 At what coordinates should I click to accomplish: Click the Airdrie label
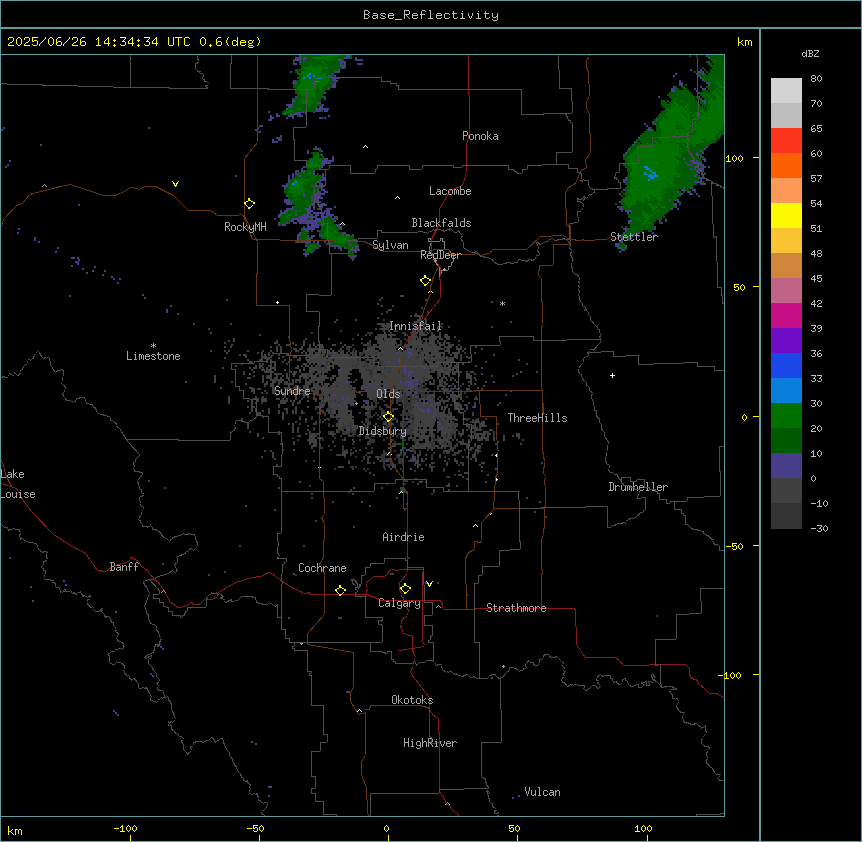[x=403, y=537]
